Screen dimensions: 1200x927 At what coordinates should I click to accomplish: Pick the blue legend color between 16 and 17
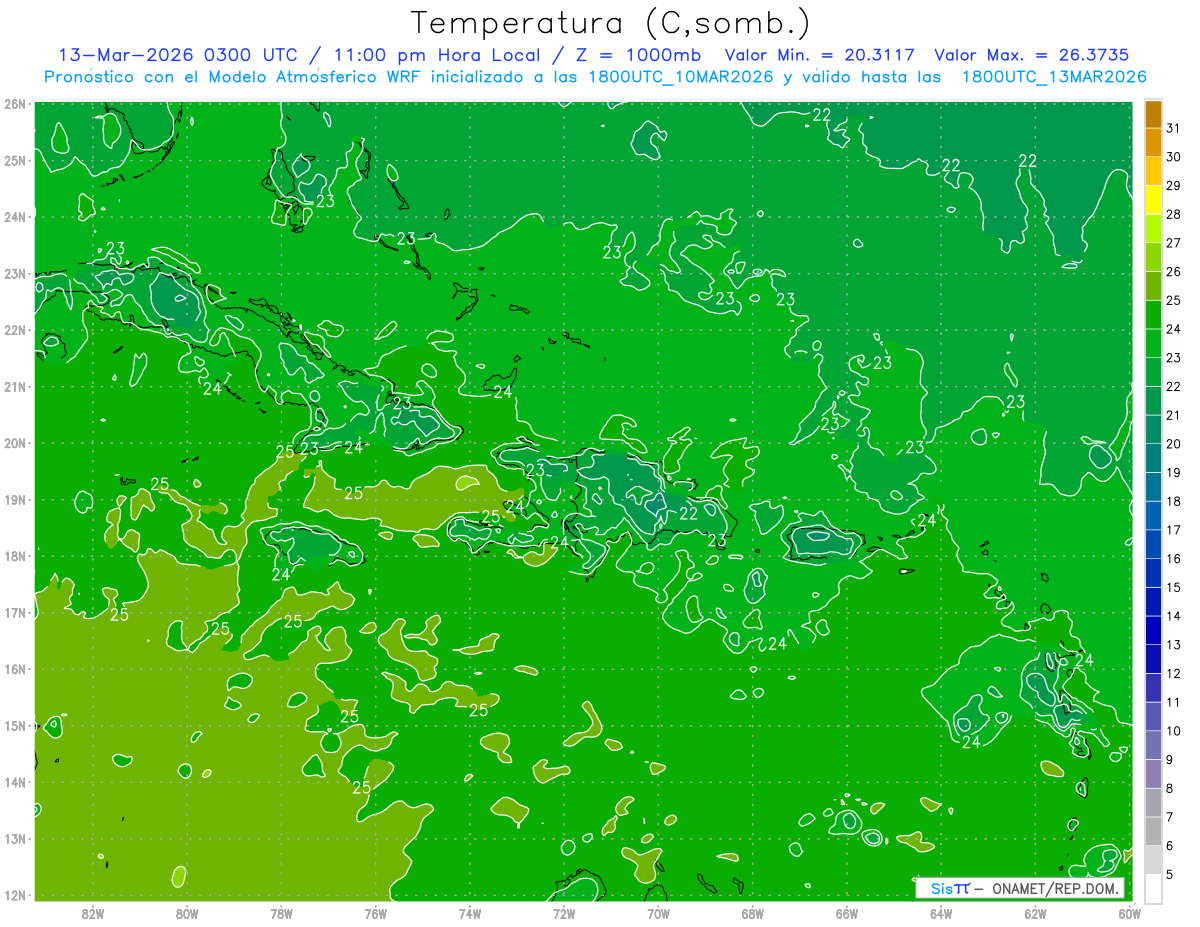click(x=1153, y=544)
